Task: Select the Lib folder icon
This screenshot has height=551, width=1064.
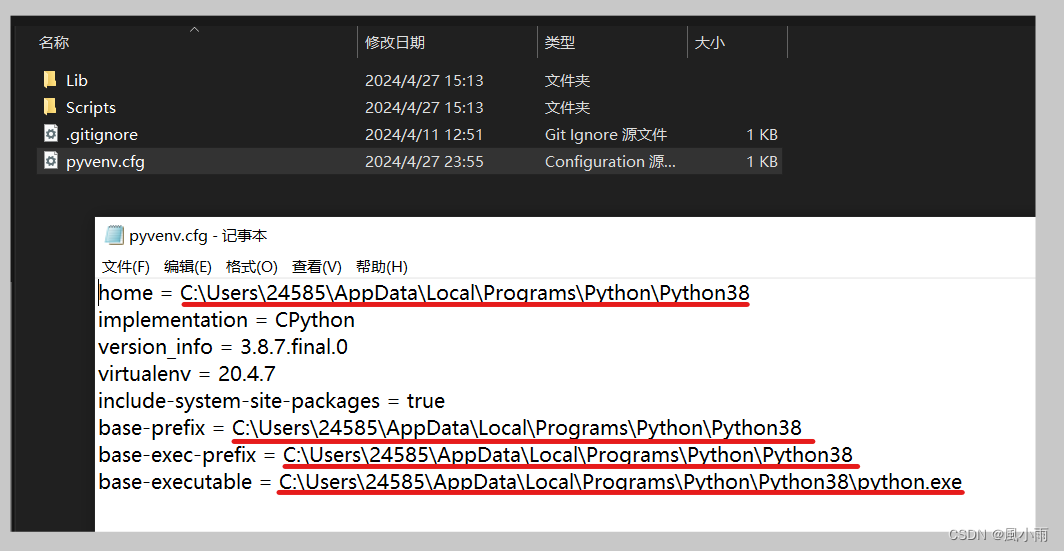Action: 50,80
